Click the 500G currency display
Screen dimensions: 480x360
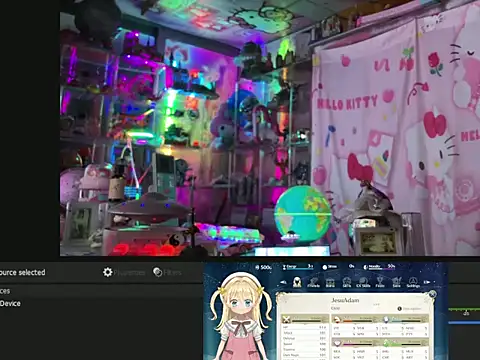point(263,267)
